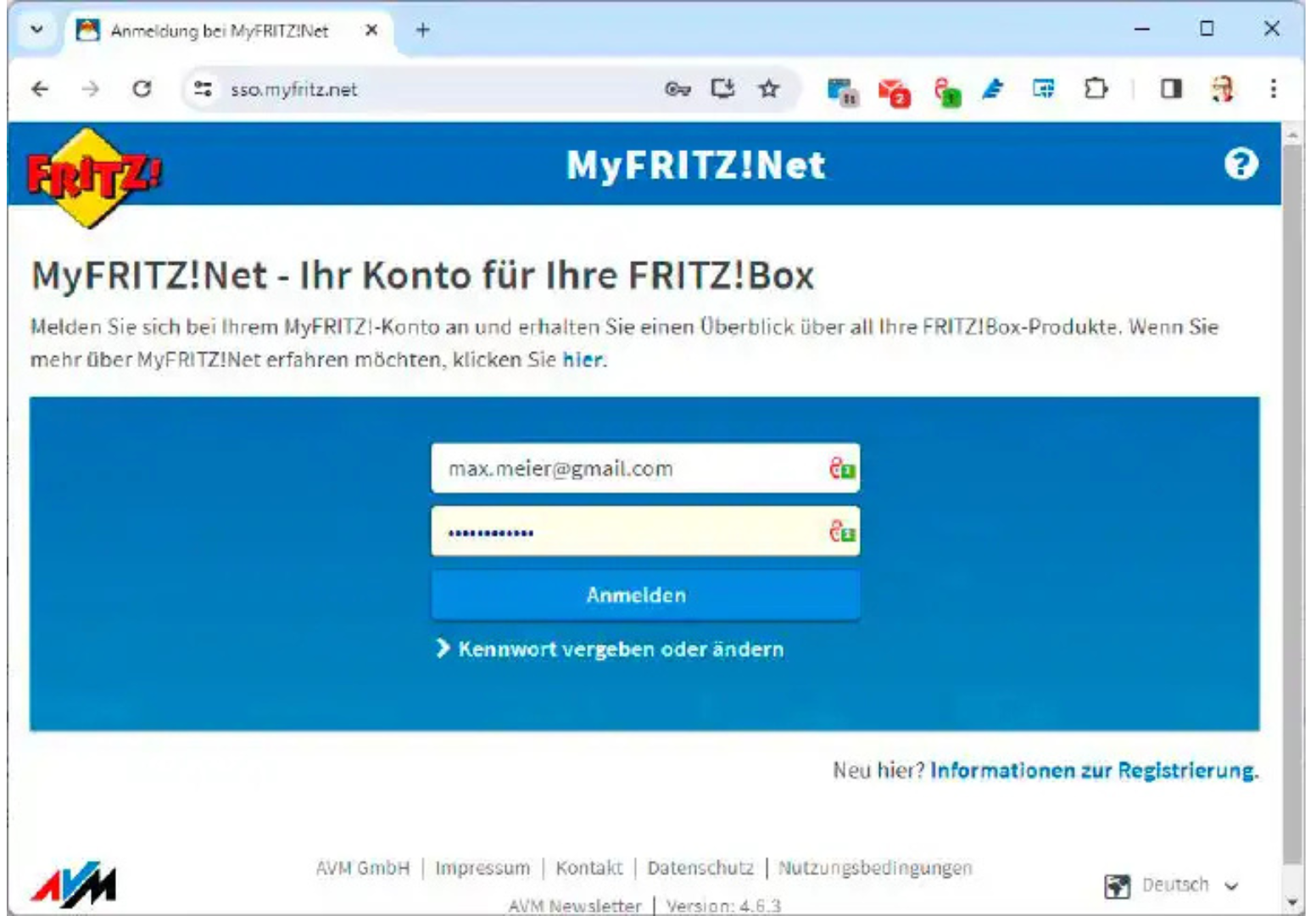
Task: Open the browser profile avatar
Action: [1222, 89]
